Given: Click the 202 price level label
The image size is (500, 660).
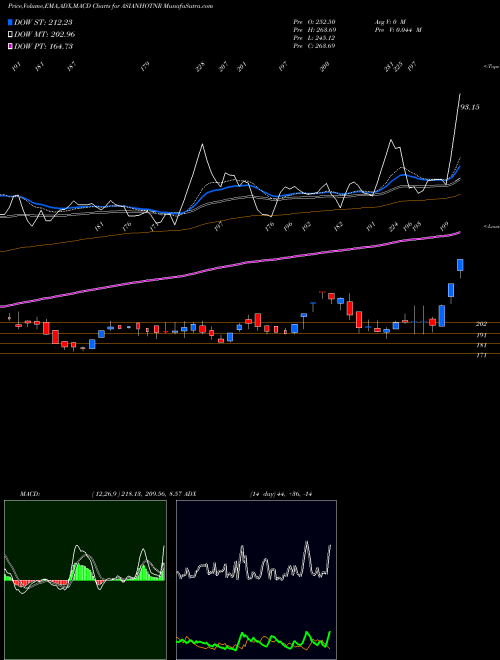Looking at the screenshot, I should pyautogui.click(x=481, y=324).
